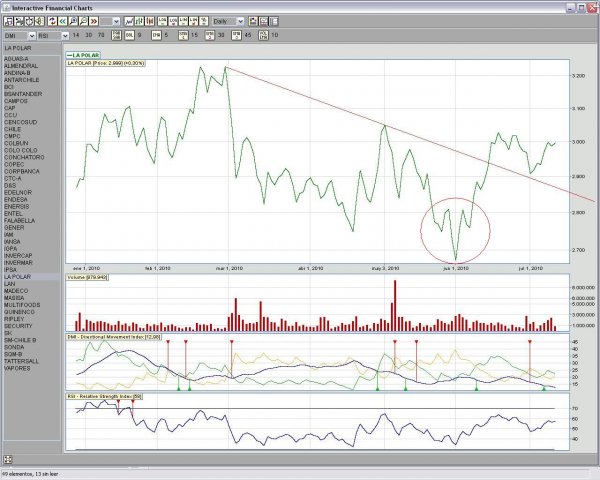Select ENDESA in the stock list
Viewport: 600px width, 480px height.
click(16, 199)
